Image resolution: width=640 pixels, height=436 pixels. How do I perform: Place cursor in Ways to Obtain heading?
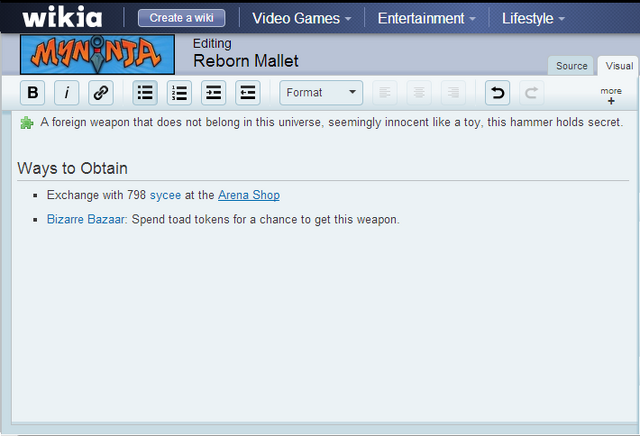click(x=72, y=168)
